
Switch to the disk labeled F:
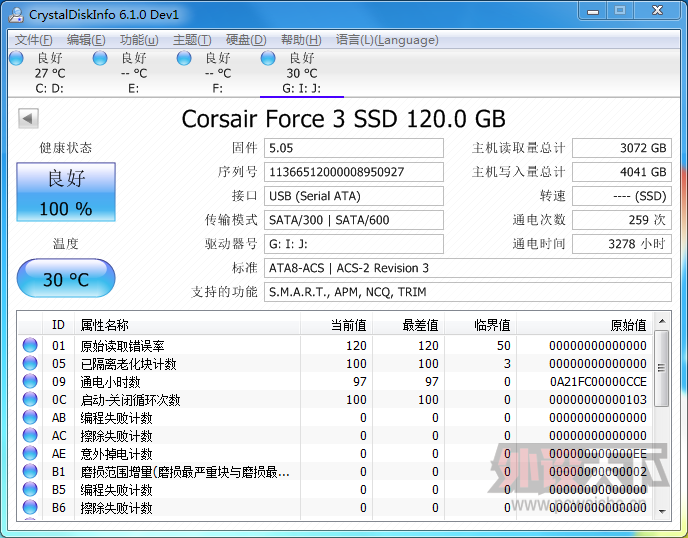point(218,73)
